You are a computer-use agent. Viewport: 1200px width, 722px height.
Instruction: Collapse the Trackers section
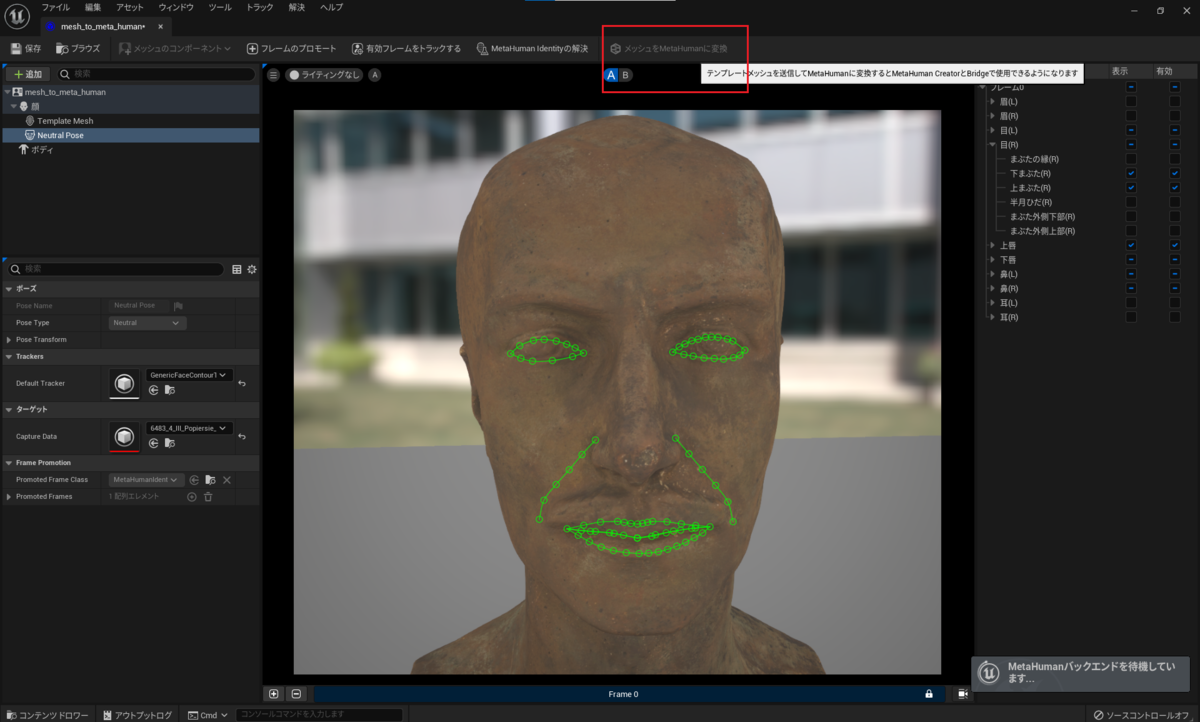pyautogui.click(x=10, y=356)
